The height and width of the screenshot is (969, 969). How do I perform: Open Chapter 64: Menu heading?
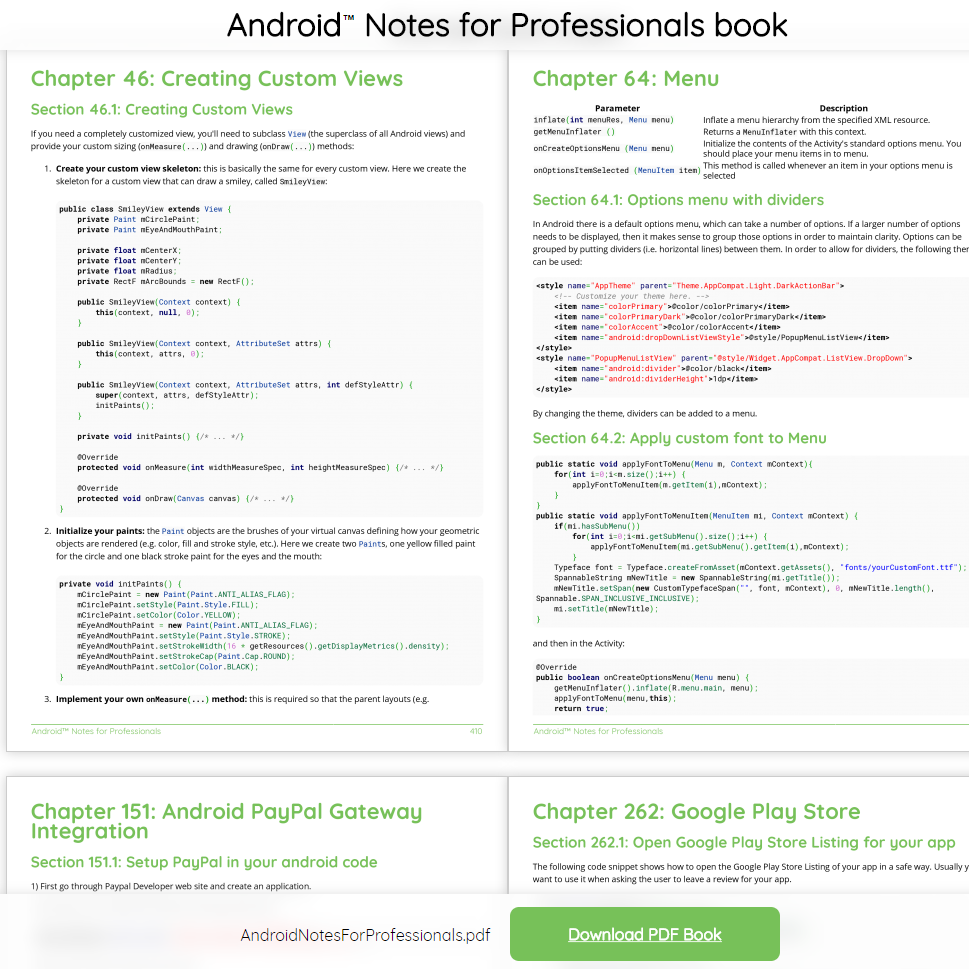click(x=628, y=78)
